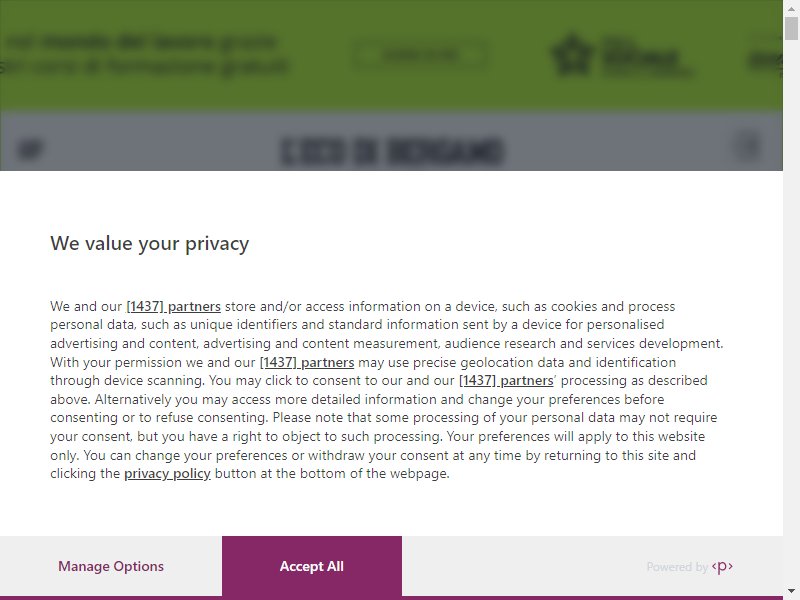Open the second [1437] partners link after 'we and our'
The image size is (800, 600).
[307, 362]
